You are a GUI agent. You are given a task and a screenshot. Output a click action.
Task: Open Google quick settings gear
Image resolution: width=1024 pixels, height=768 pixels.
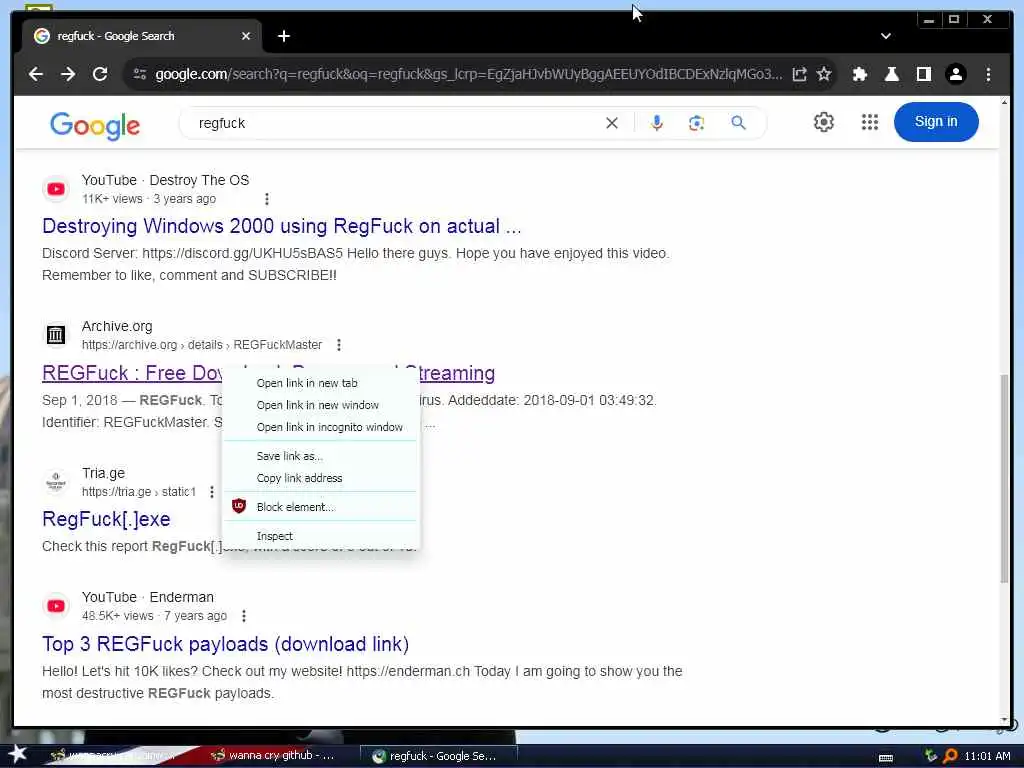click(824, 122)
